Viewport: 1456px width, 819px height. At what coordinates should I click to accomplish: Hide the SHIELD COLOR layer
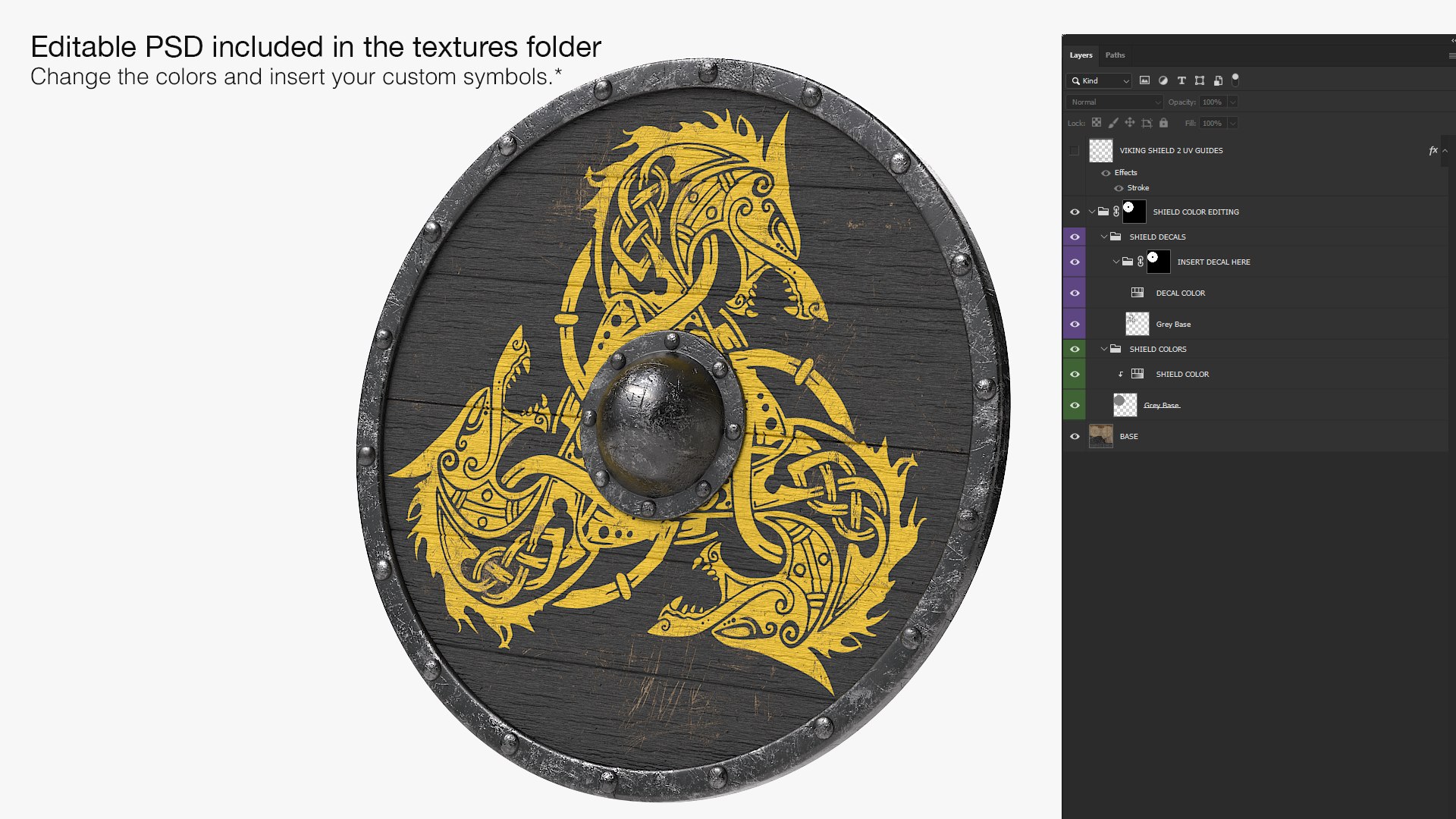click(x=1075, y=374)
